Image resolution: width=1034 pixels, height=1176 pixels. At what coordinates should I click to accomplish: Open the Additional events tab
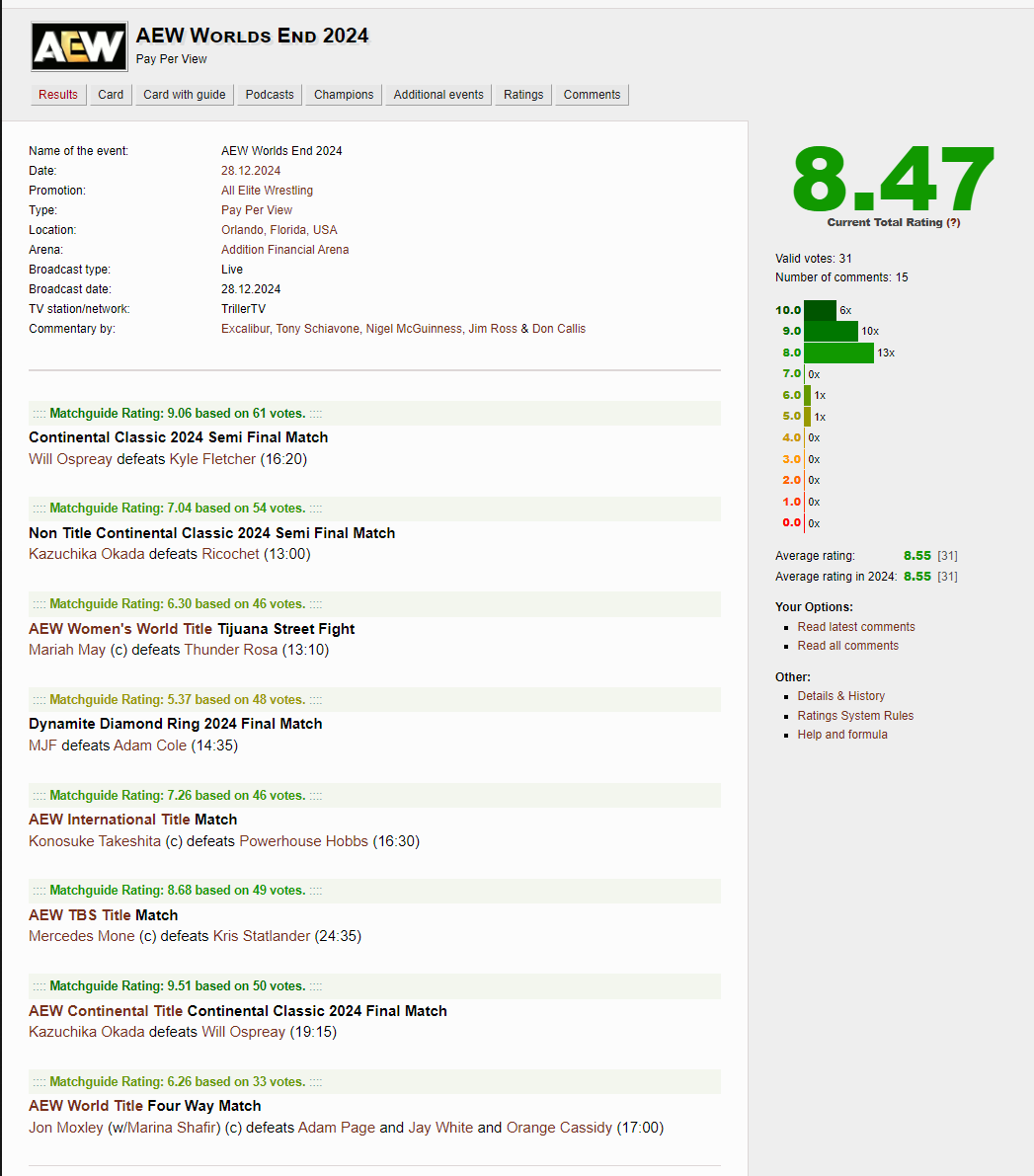coord(438,95)
